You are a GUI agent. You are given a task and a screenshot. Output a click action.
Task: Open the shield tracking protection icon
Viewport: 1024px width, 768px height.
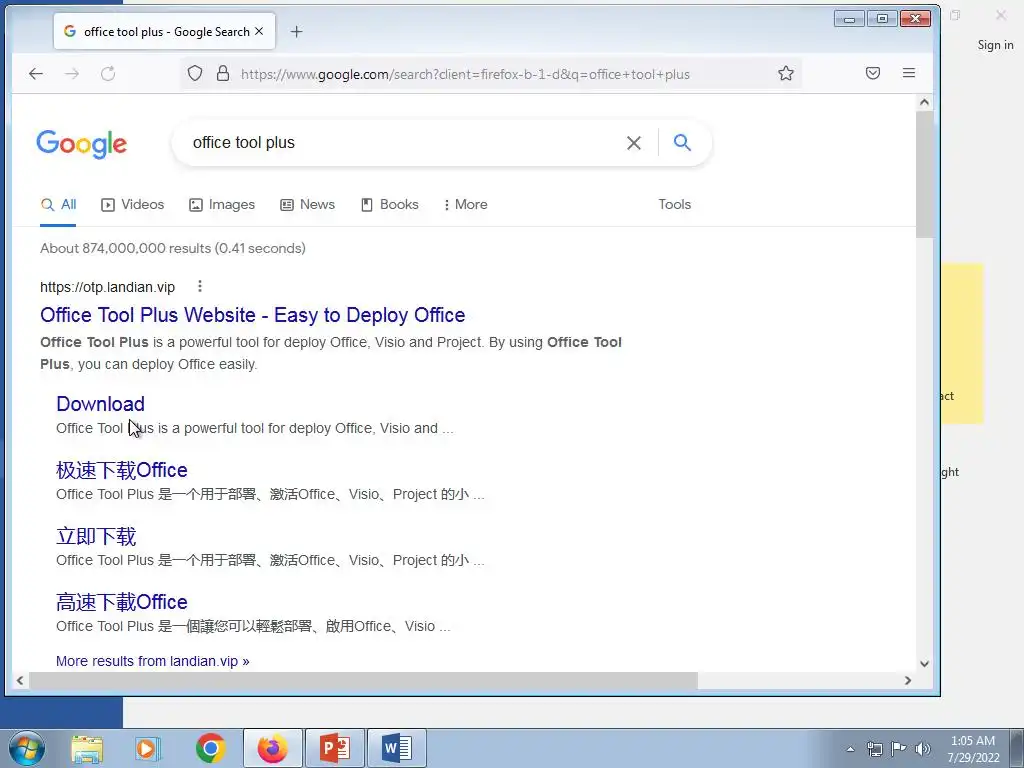click(x=195, y=73)
